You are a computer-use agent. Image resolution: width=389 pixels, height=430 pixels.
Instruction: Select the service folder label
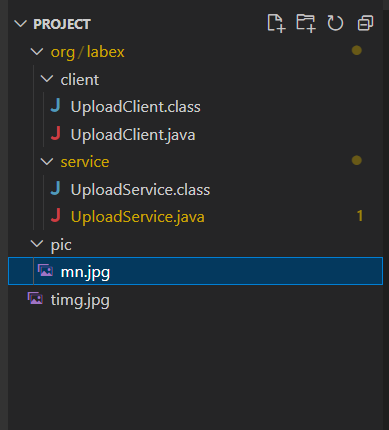(x=85, y=162)
